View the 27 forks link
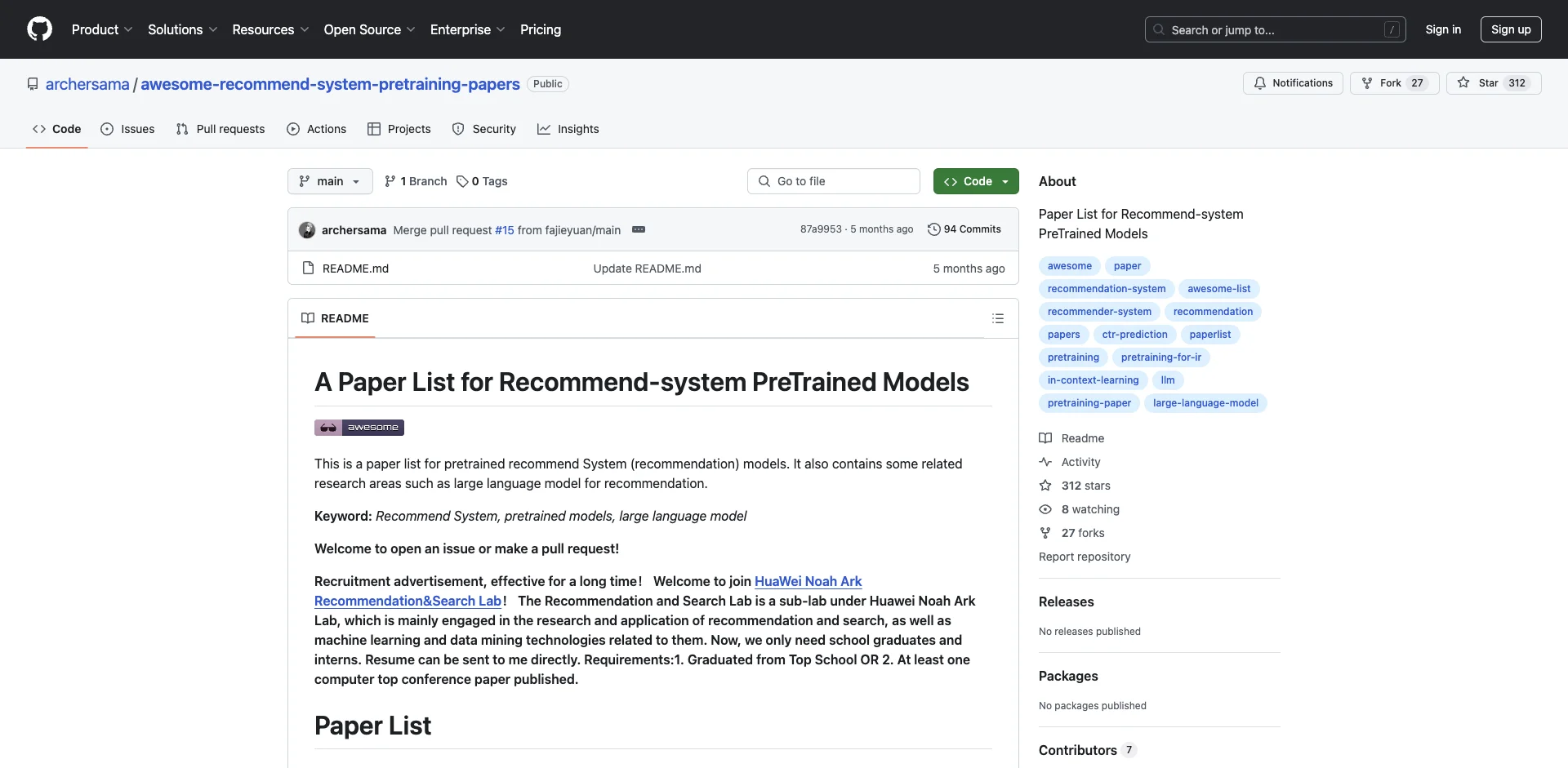The width and height of the screenshot is (1568, 768). 1072,533
